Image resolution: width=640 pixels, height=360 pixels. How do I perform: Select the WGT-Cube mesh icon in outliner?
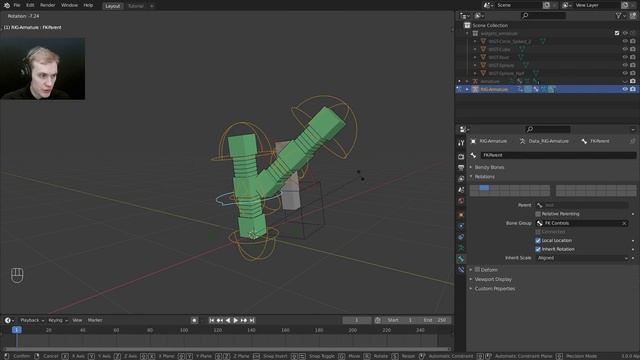(x=522, y=49)
